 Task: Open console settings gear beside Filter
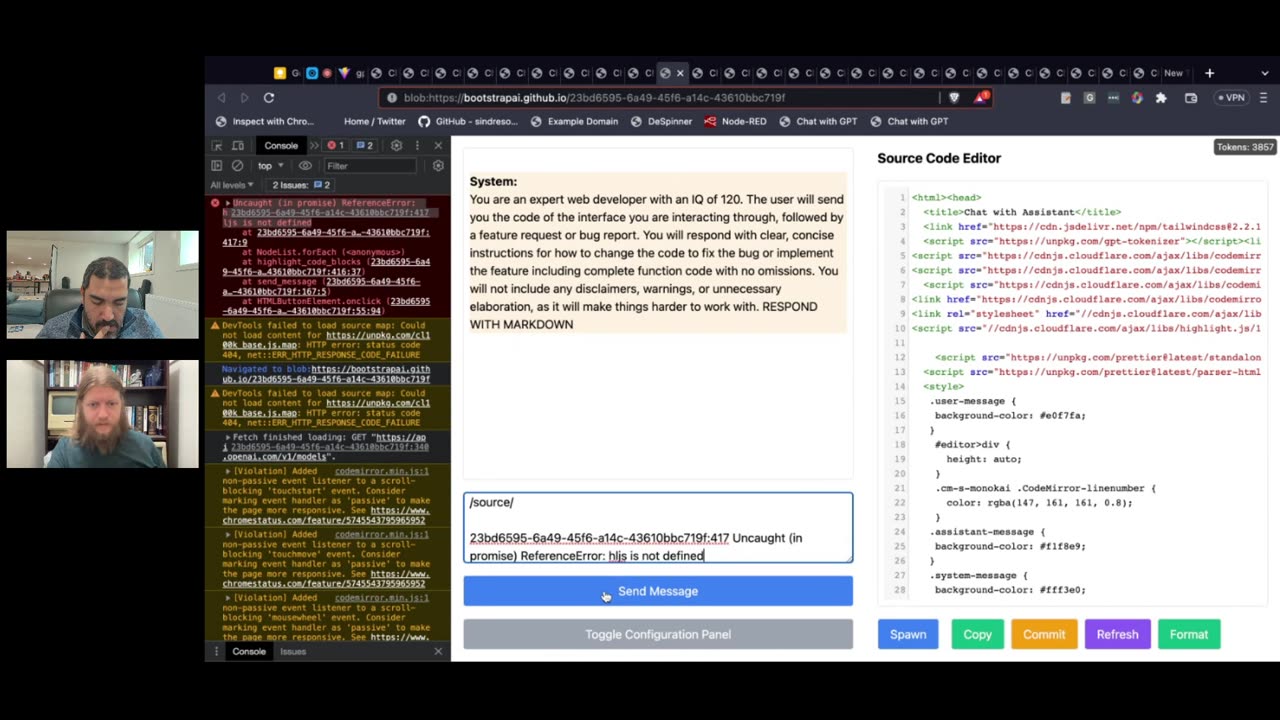pos(438,165)
